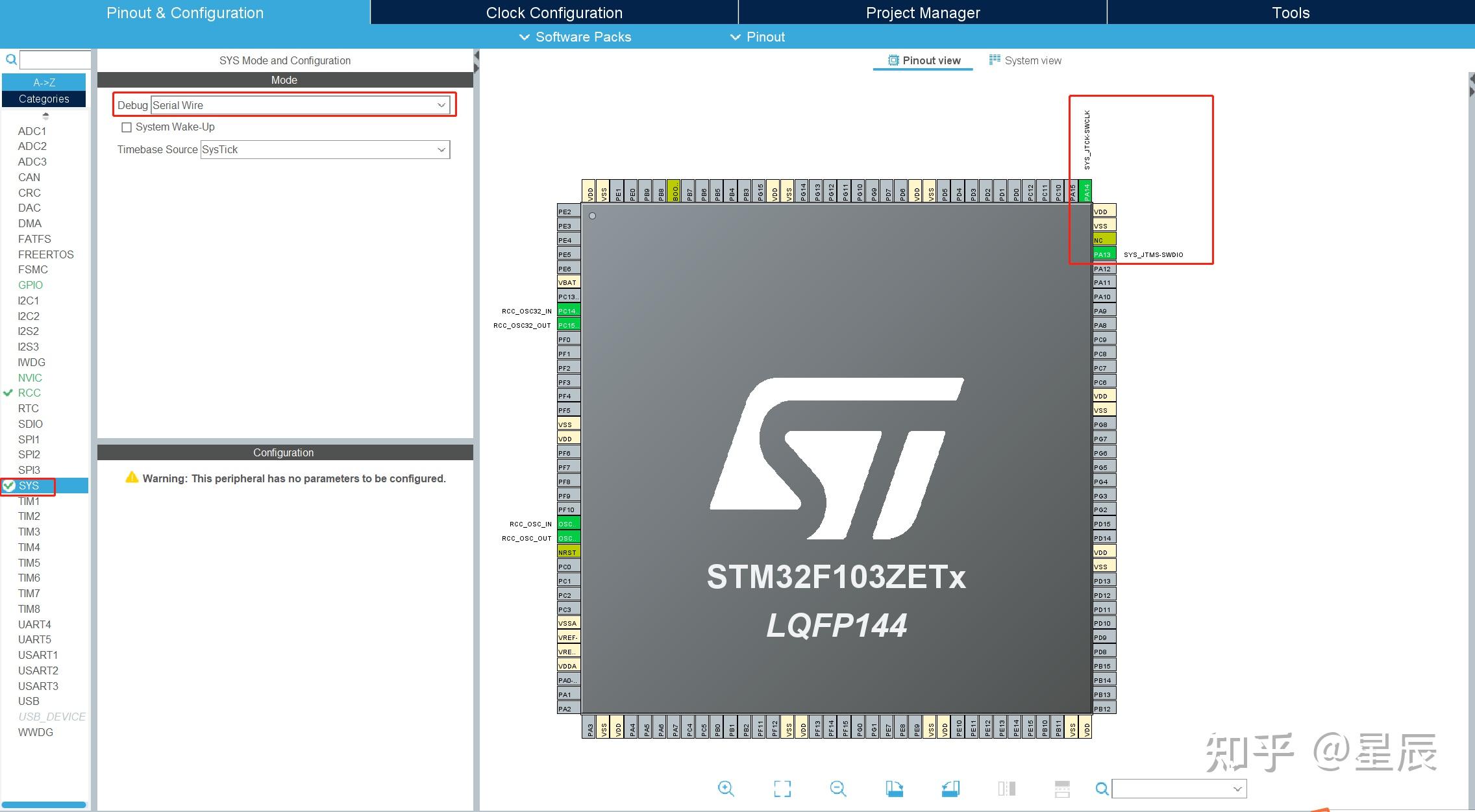This screenshot has width=1475, height=812.
Task: Click the pin search magnifier icon
Action: click(1102, 789)
